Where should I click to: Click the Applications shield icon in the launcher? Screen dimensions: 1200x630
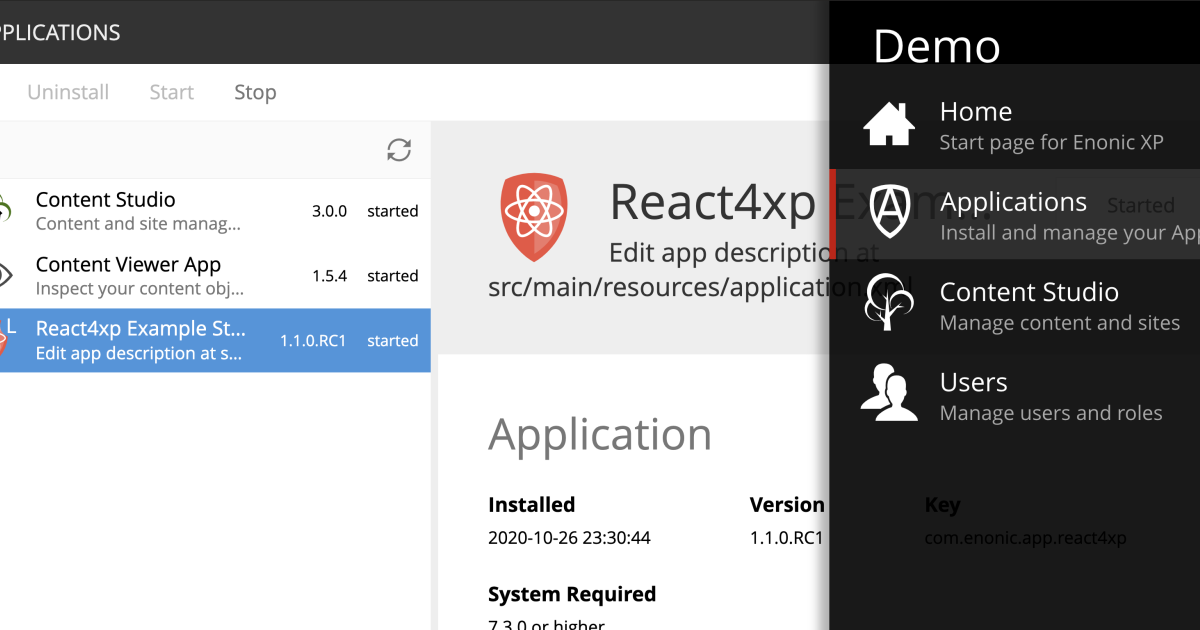pyautogui.click(x=888, y=211)
